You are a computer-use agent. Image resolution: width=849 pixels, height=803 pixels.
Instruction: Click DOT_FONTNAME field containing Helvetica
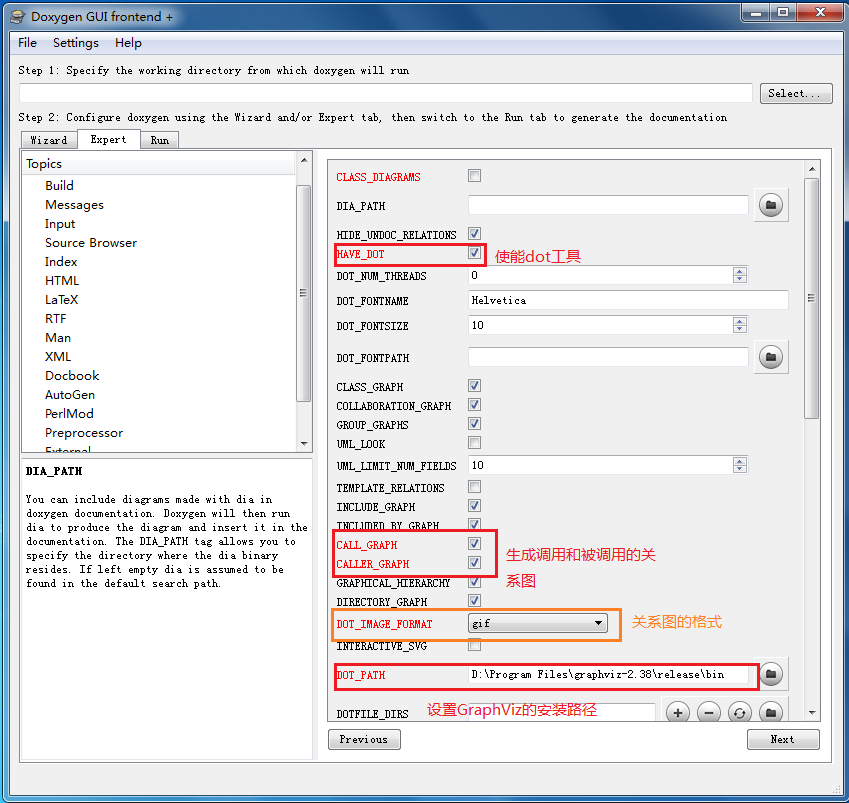coord(628,300)
